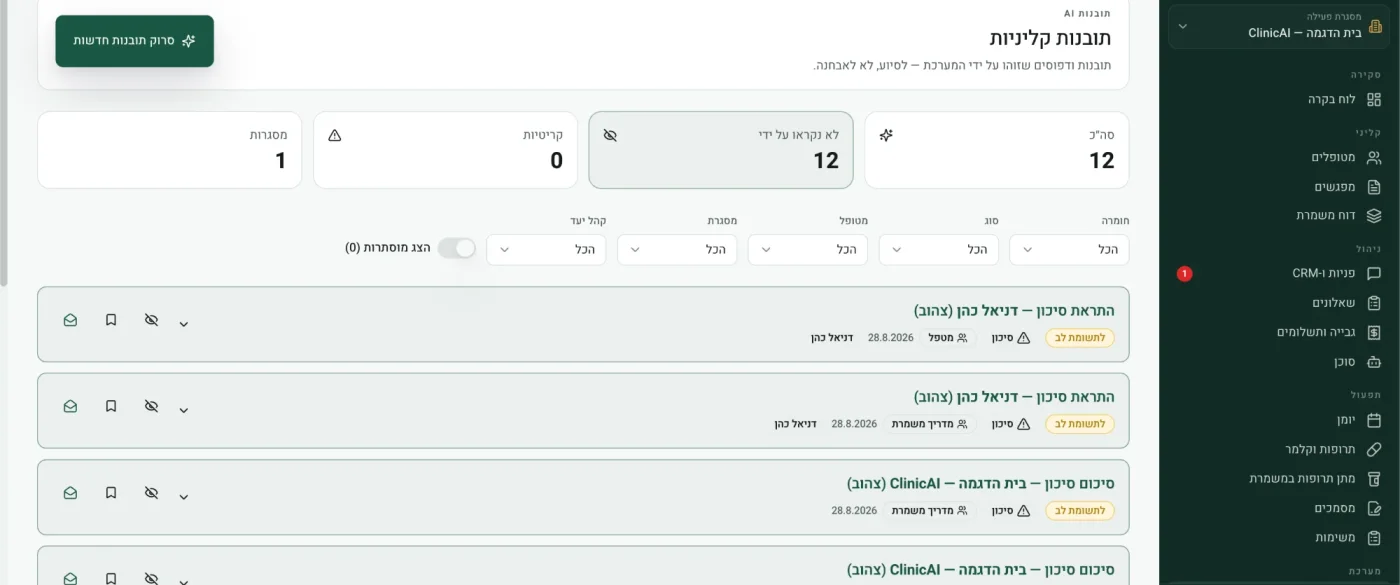Open the סוג type filter dropdown

pos(939,249)
